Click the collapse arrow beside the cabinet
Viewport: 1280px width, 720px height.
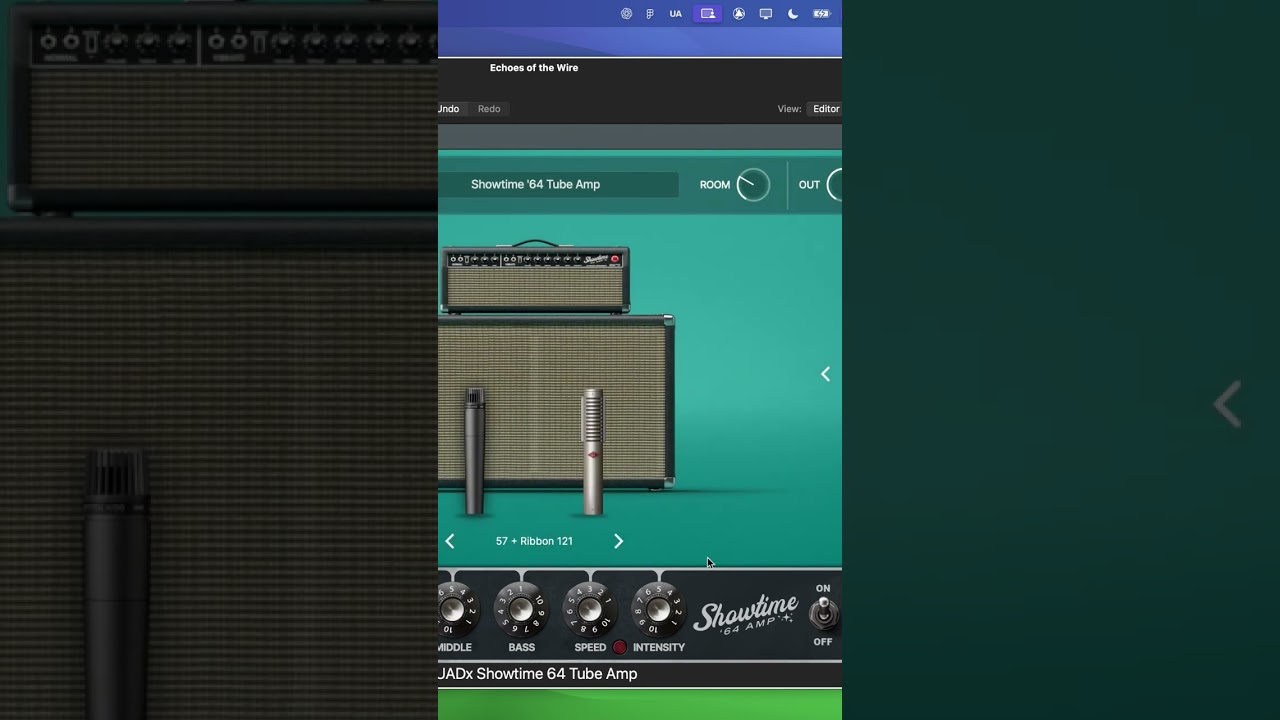pos(825,374)
